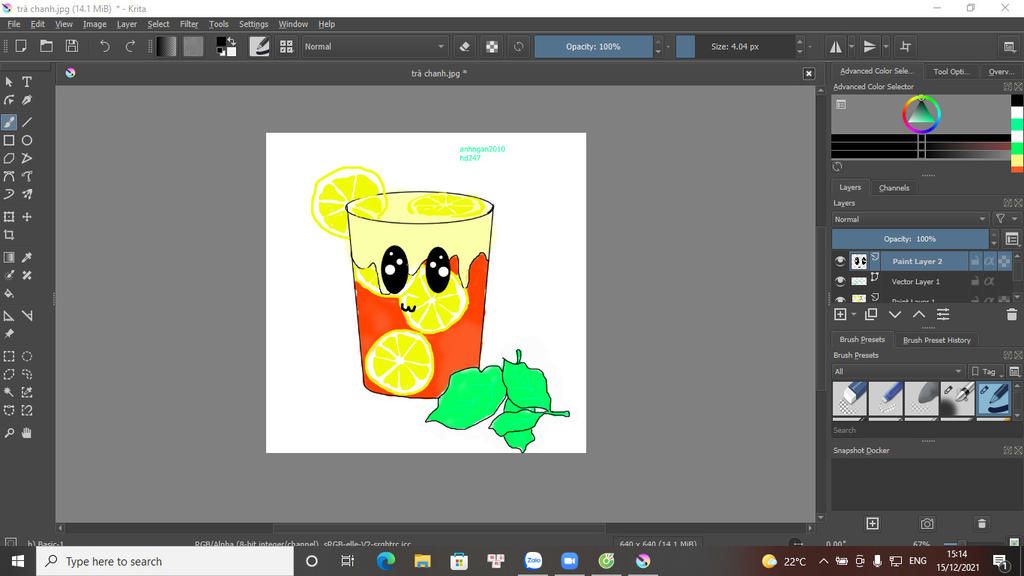Click the Undo arrow in the toolbar
Image resolution: width=1024 pixels, height=576 pixels.
pos(104,46)
